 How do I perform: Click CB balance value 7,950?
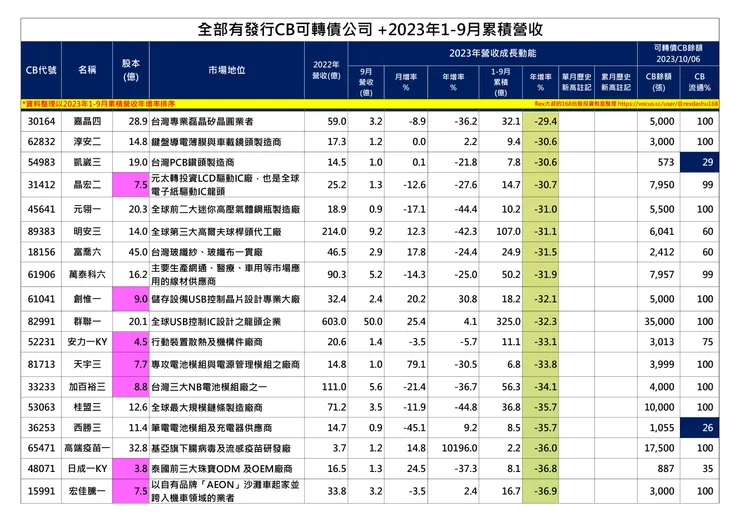point(662,185)
